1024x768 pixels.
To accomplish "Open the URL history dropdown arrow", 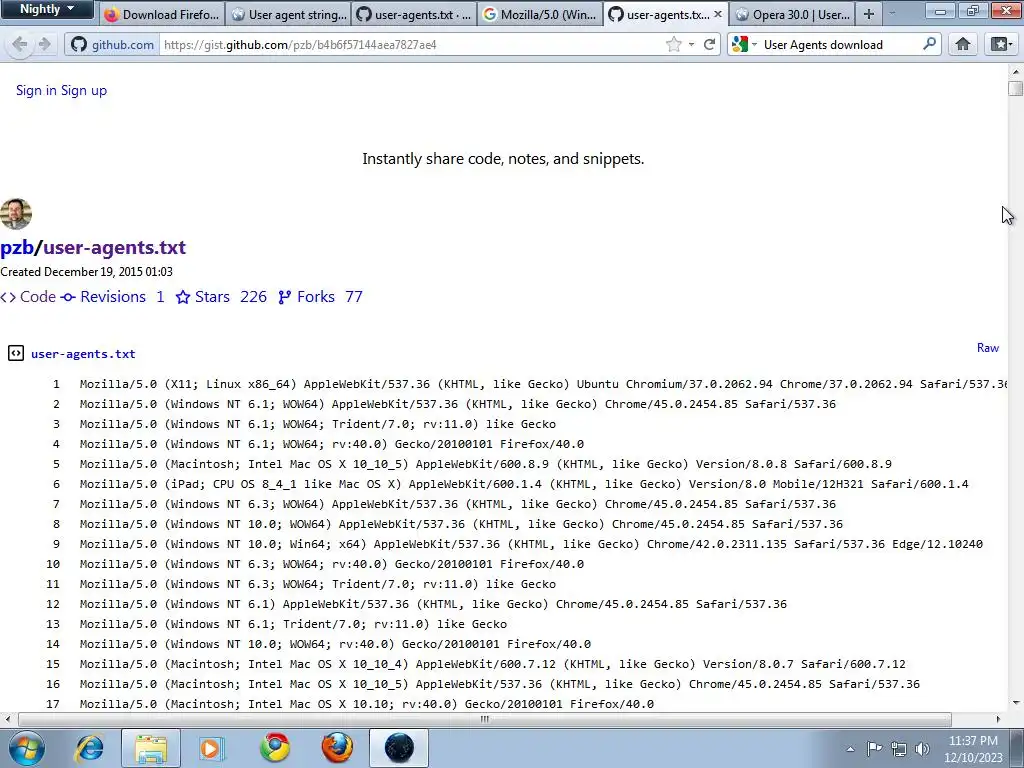I will [x=692, y=44].
